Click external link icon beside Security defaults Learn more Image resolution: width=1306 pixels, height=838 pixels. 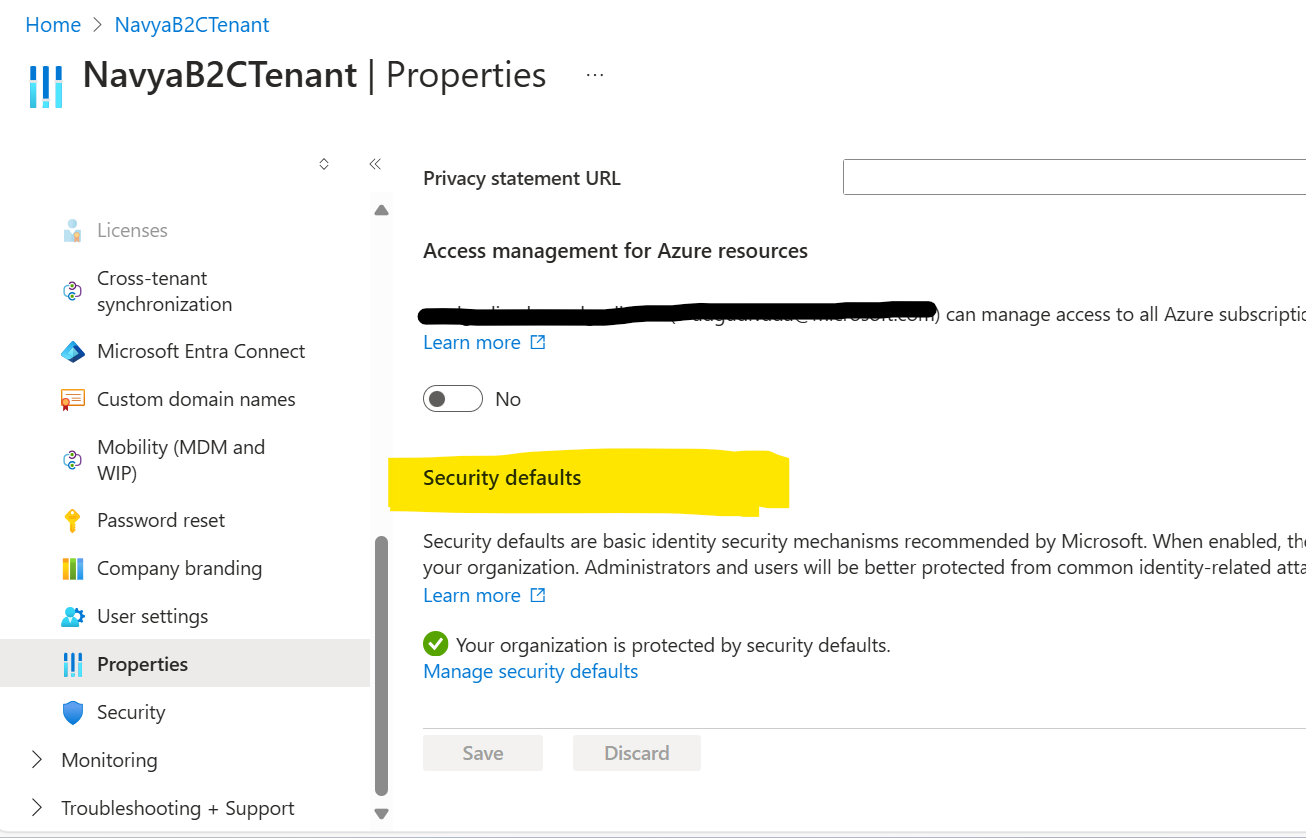538,595
